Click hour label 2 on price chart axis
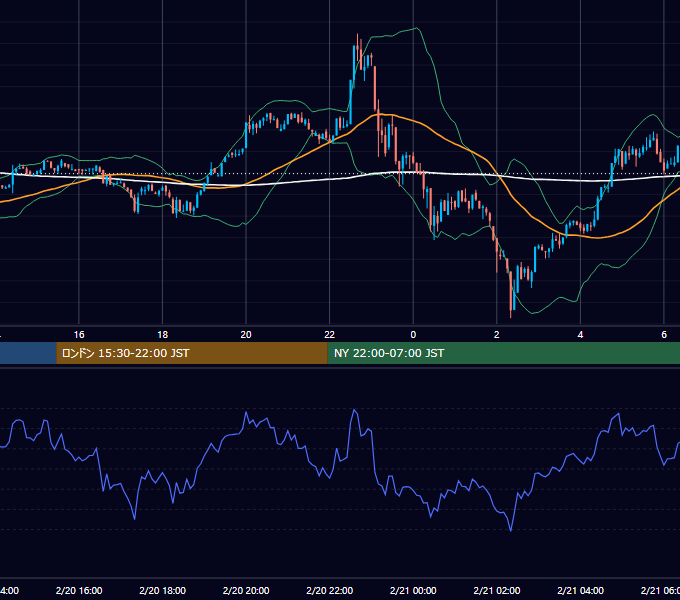The image size is (680, 600). click(497, 335)
